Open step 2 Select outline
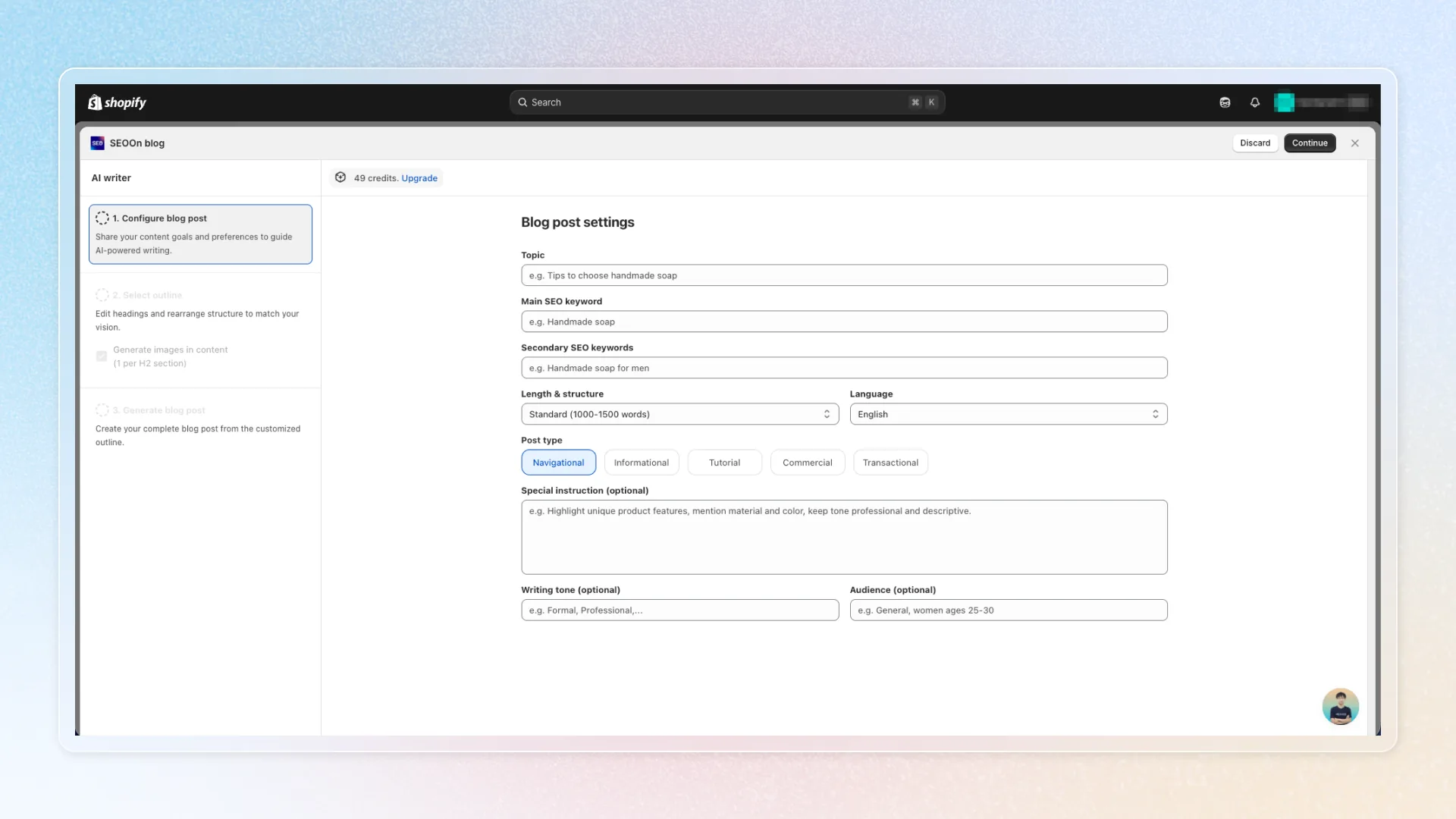 coord(200,311)
